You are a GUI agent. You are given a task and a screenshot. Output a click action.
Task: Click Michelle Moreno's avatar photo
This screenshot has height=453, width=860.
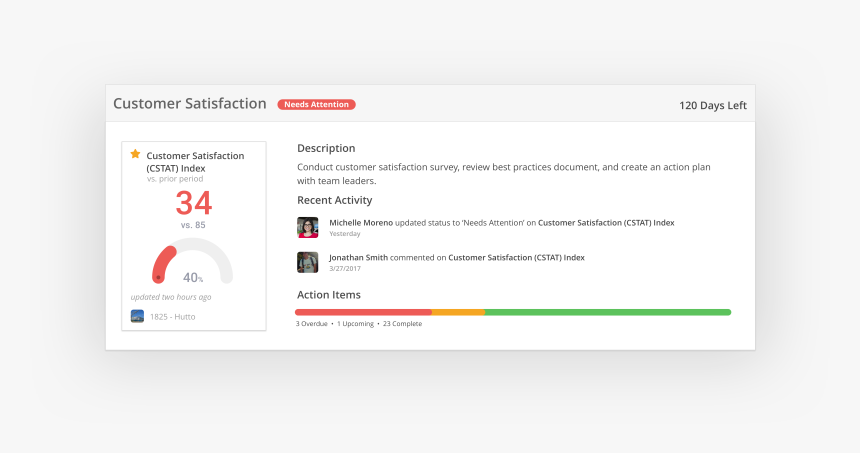(308, 227)
